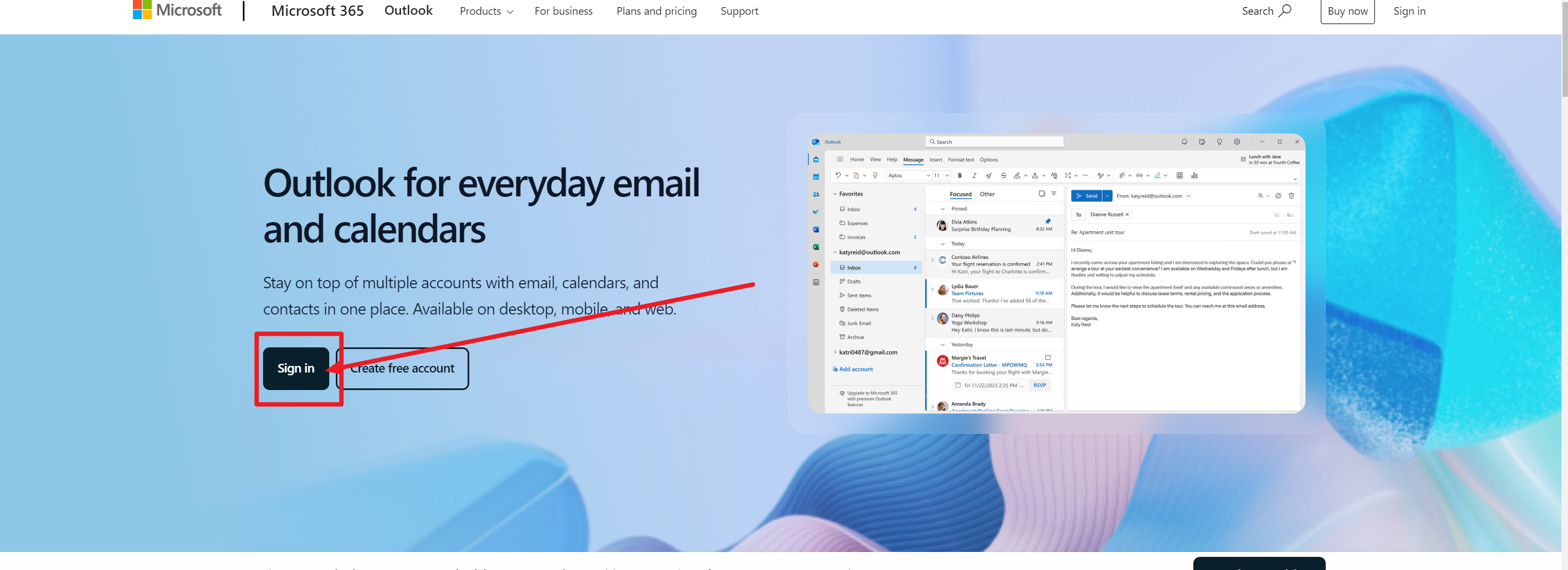Switch to the Other inbox tab
Viewport: 1568px width, 570px height.
(x=987, y=194)
